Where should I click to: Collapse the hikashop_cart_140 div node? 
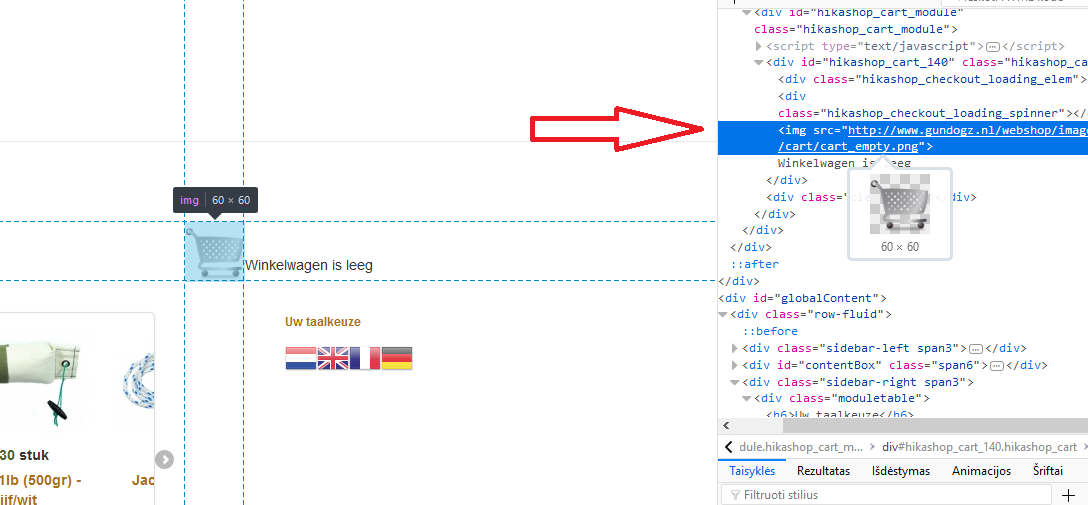click(759, 63)
